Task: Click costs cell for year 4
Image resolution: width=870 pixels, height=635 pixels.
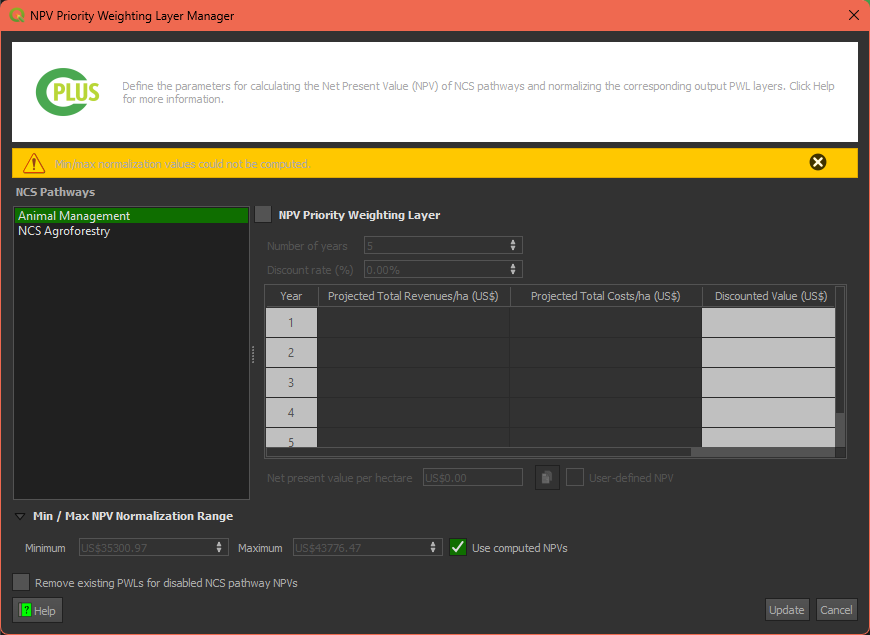Action: [605, 412]
